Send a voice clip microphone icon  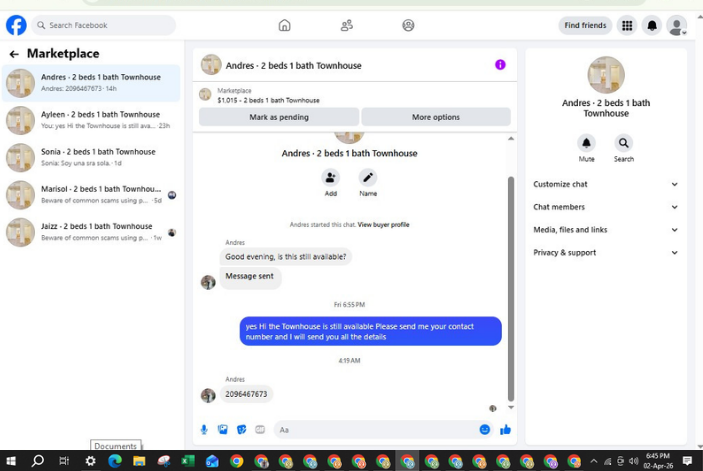coord(204,430)
